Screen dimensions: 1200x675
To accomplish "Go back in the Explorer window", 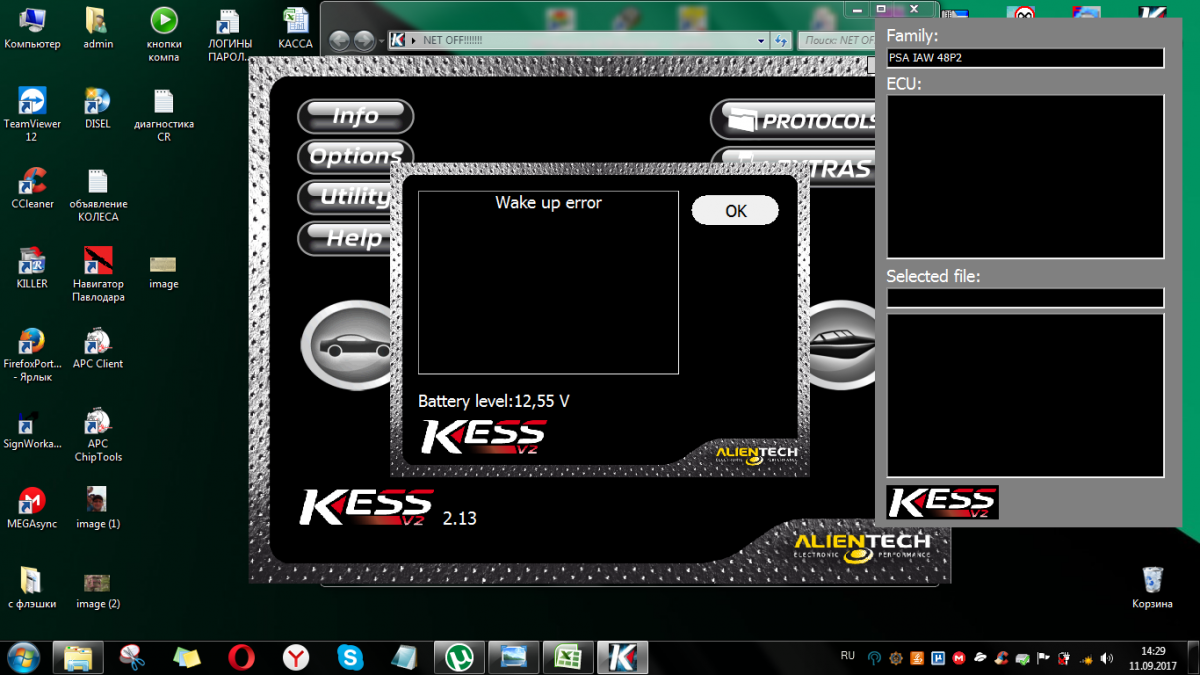I will pyautogui.click(x=339, y=41).
